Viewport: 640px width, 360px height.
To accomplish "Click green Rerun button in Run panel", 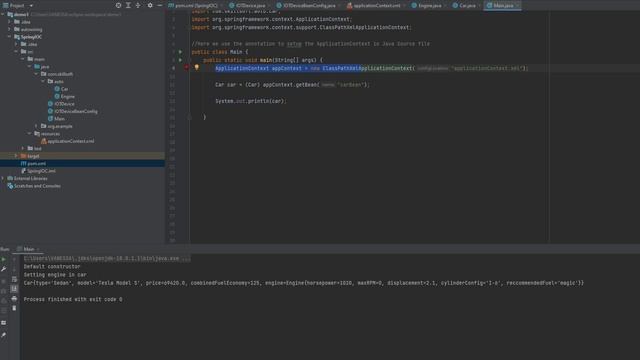I will click(4, 259).
